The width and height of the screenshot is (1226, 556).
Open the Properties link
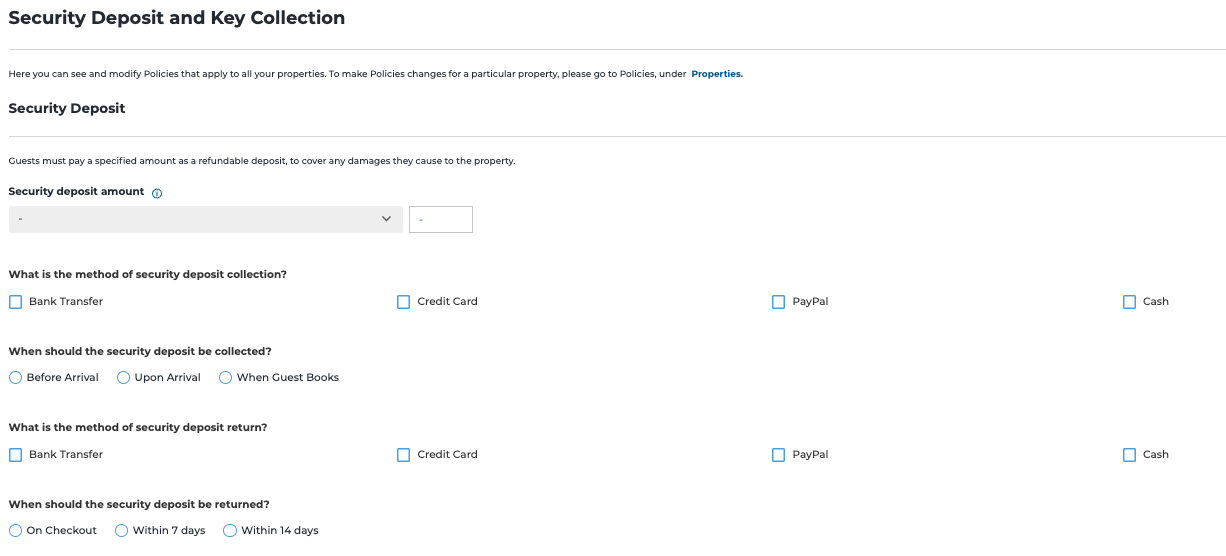tap(717, 74)
